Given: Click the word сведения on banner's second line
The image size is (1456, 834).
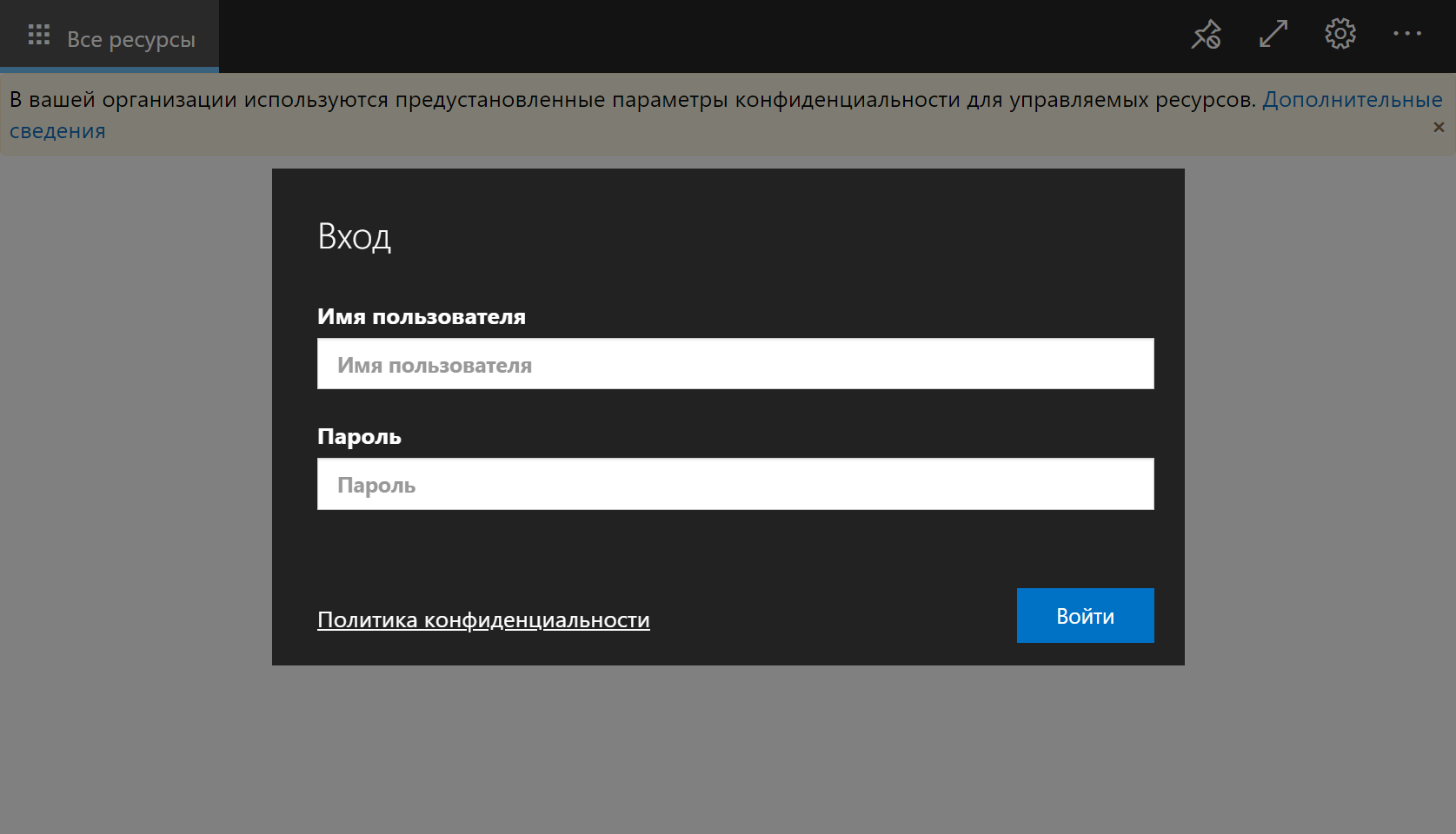Looking at the screenshot, I should (x=57, y=131).
